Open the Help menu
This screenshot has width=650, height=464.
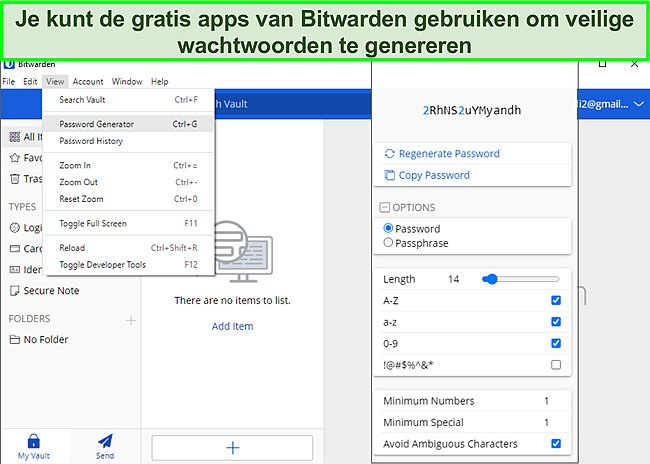click(160, 82)
